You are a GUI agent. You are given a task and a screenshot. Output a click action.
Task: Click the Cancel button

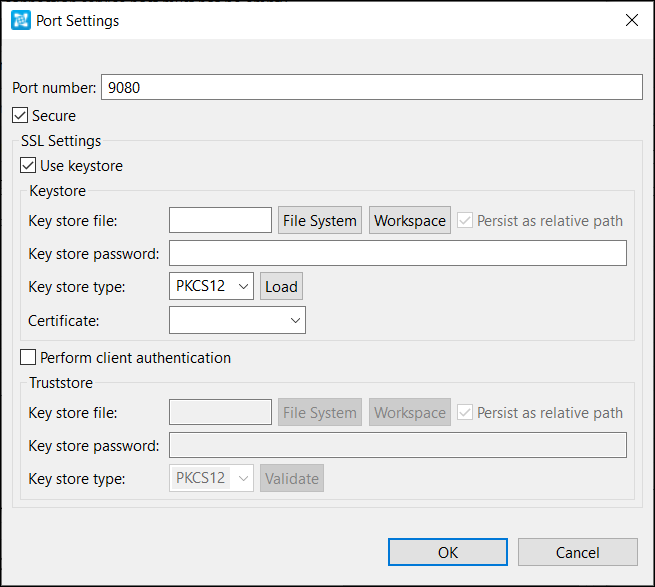click(x=578, y=552)
